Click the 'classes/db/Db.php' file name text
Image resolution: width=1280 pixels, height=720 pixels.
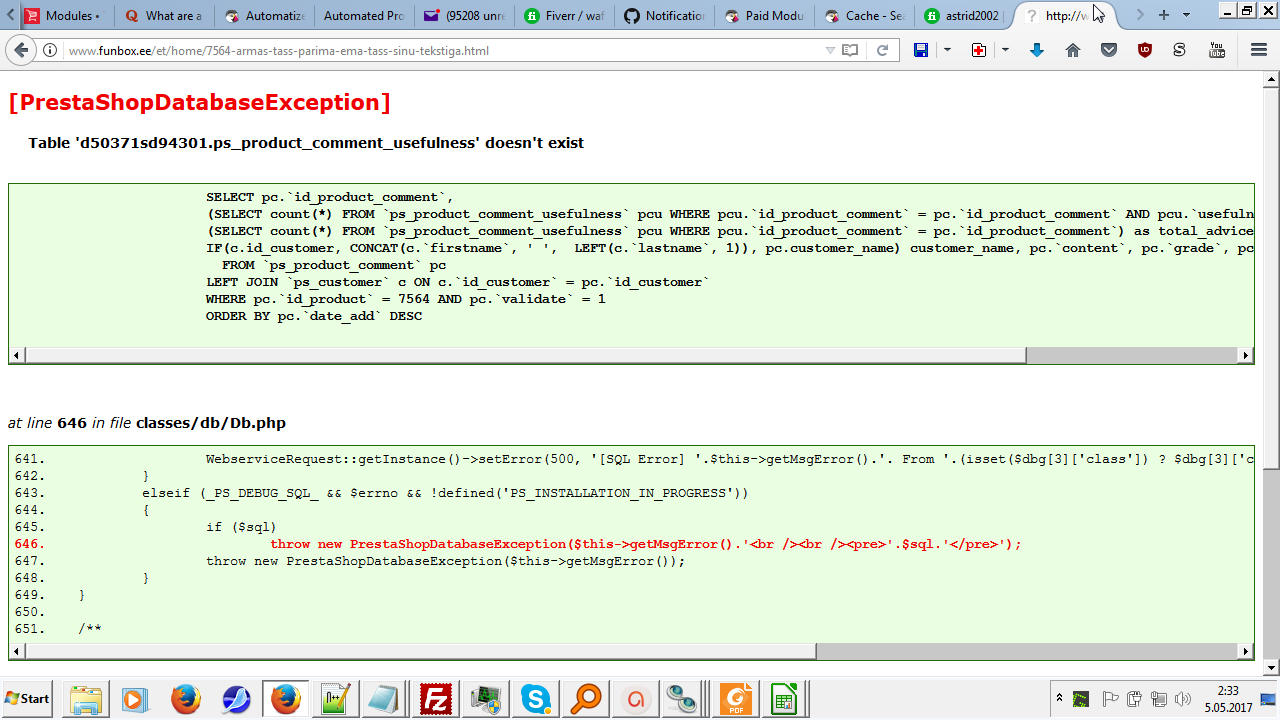pos(211,423)
